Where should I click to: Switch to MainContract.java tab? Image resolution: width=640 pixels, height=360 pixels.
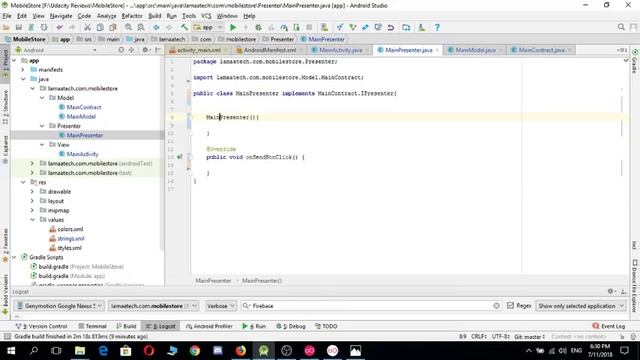542,50
